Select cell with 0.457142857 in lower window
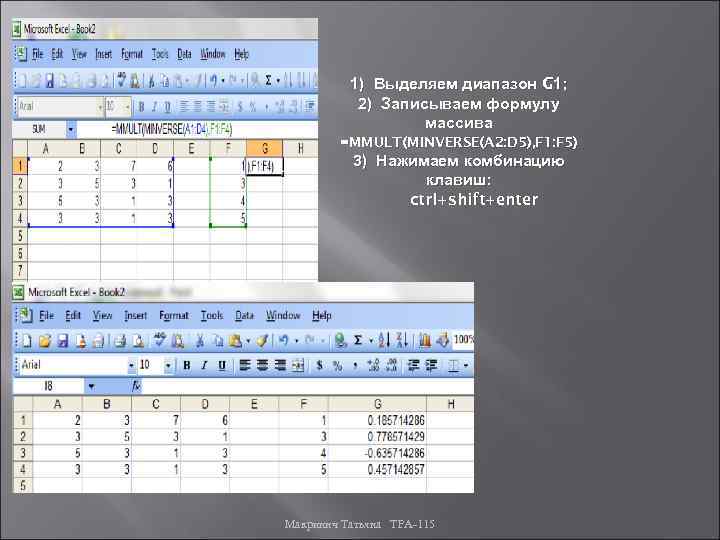The width and height of the screenshot is (720, 540). (x=377, y=469)
